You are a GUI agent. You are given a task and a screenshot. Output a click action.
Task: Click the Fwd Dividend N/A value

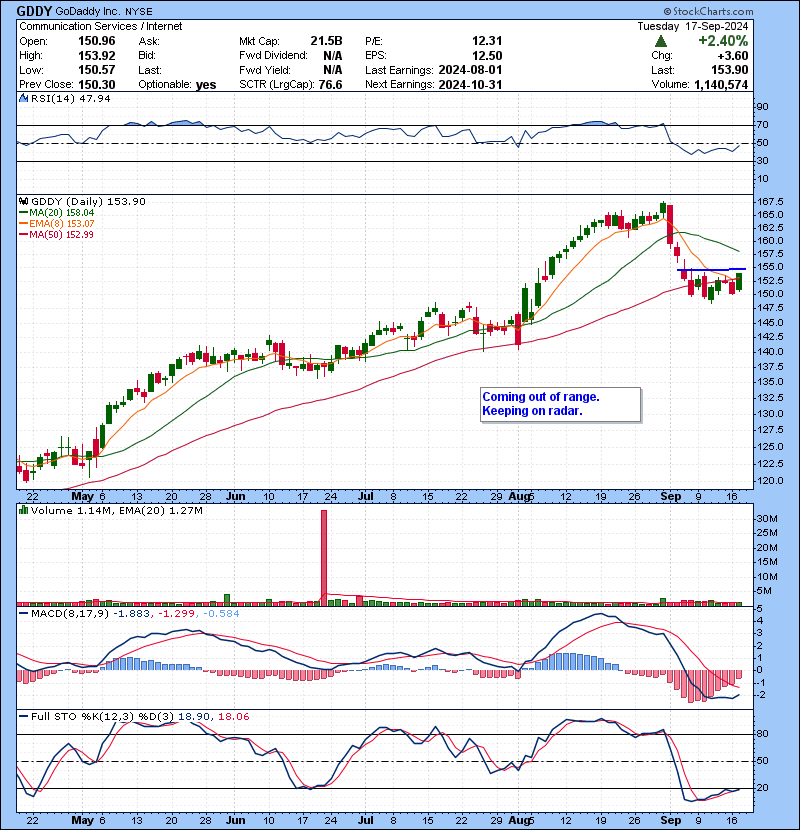pos(332,55)
